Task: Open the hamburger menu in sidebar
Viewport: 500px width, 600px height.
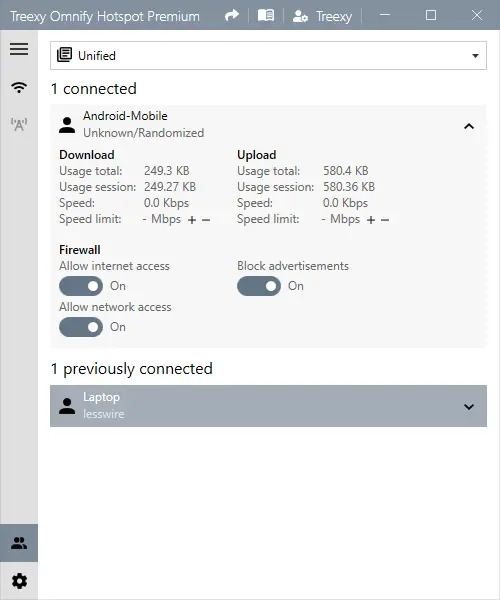Action: pos(19,49)
